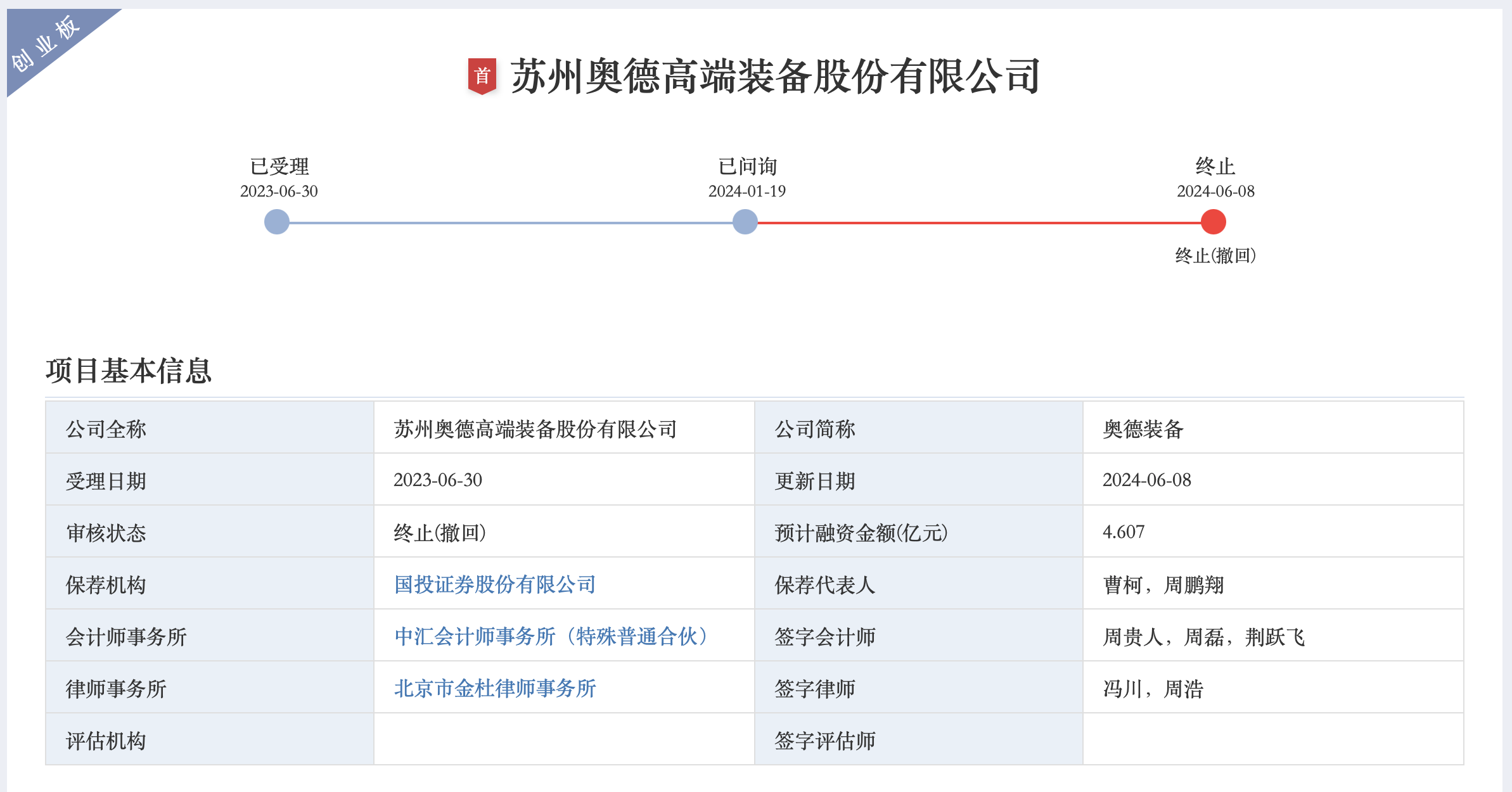Click the 预计融资金额(亿元) label cell
Viewport: 1512px width, 792px height.
919,532
